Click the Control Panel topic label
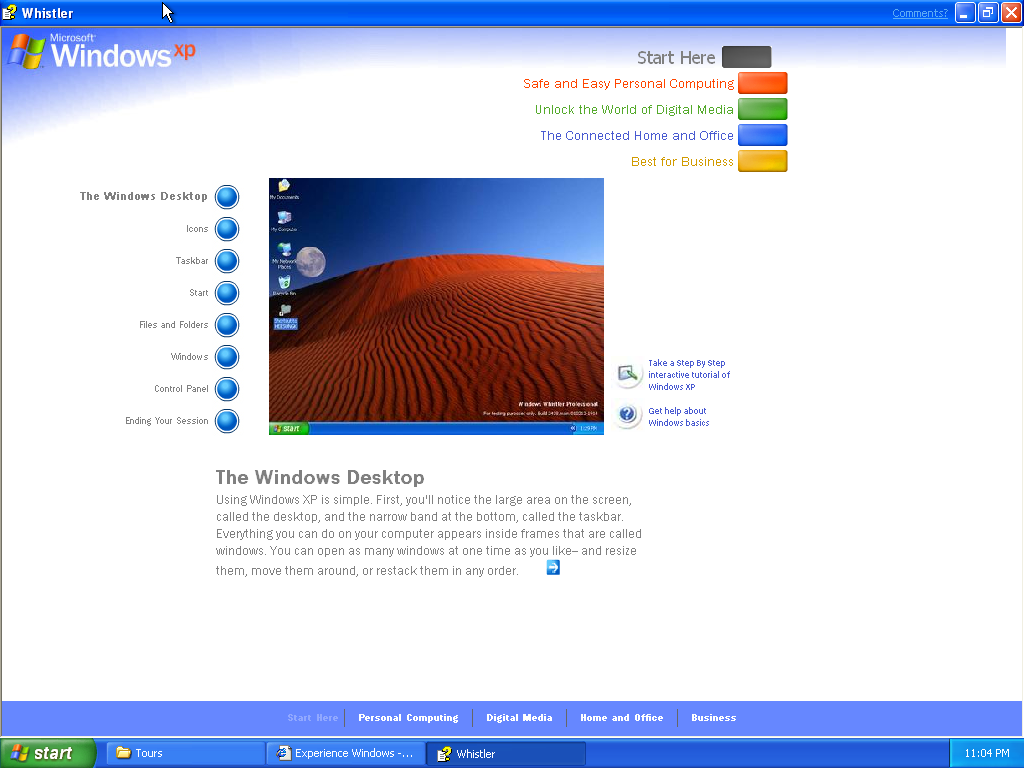Viewport: 1024px width, 768px height. point(182,389)
